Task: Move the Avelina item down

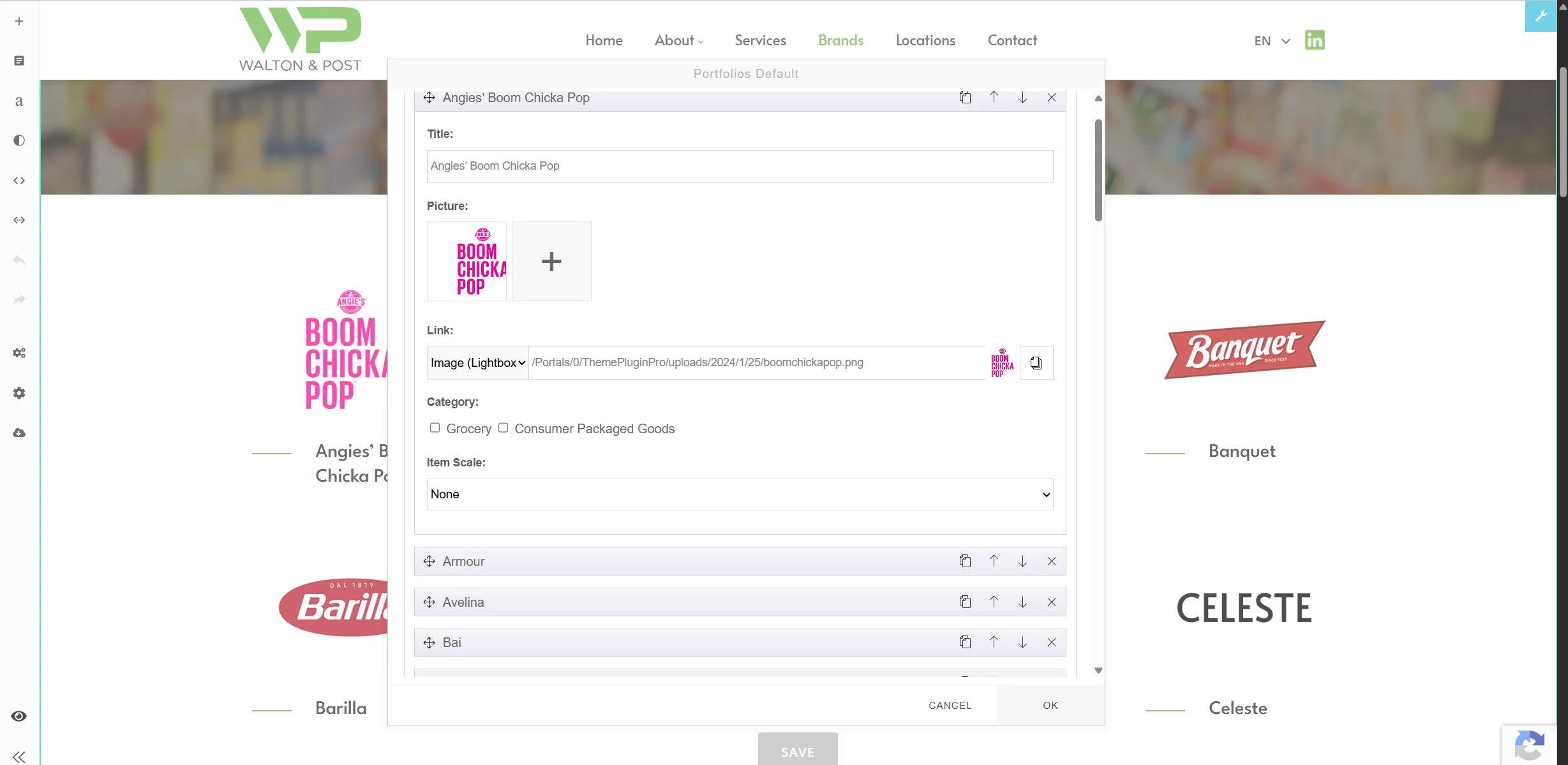Action: coord(1022,602)
